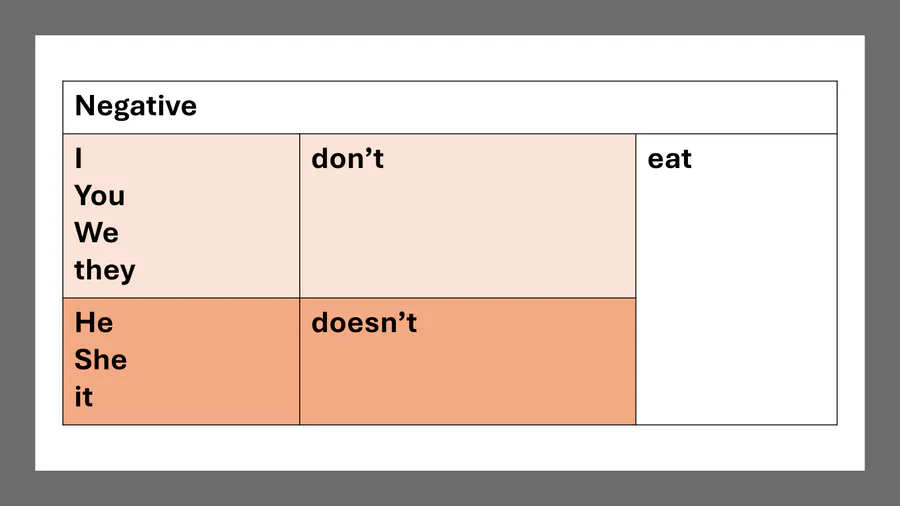The height and width of the screenshot is (506, 900).
Task: Select the pronoun "He" in the orange row
Action: coord(93,323)
